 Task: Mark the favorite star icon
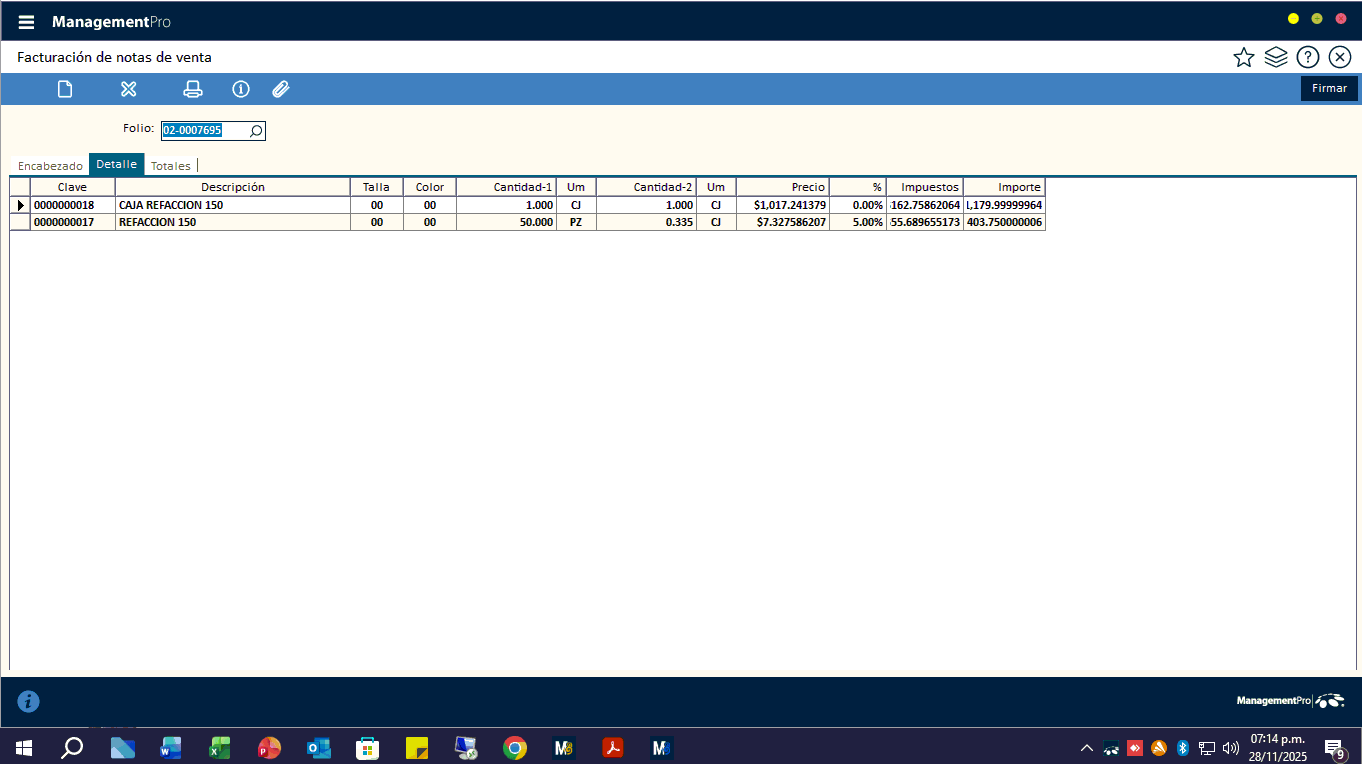pyautogui.click(x=1243, y=58)
